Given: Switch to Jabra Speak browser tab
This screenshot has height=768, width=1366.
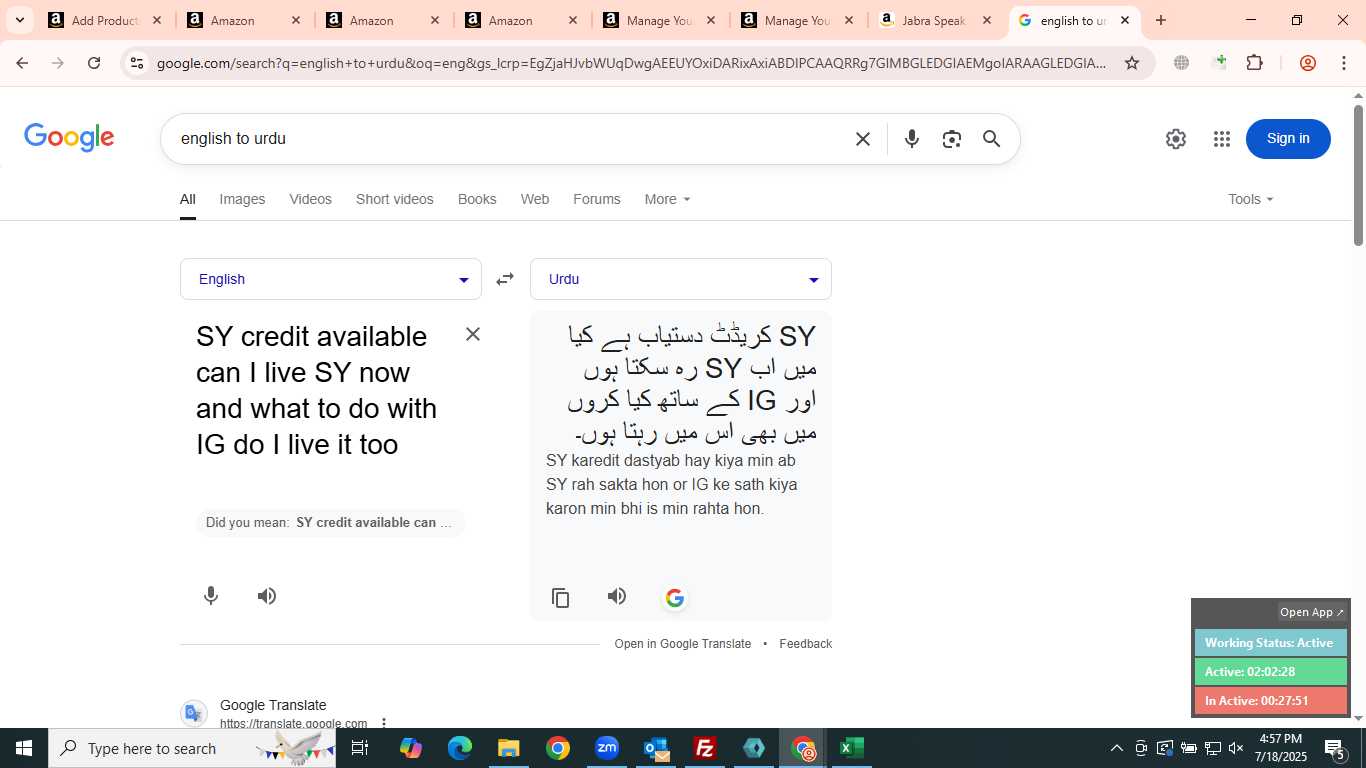Looking at the screenshot, I should (934, 20).
